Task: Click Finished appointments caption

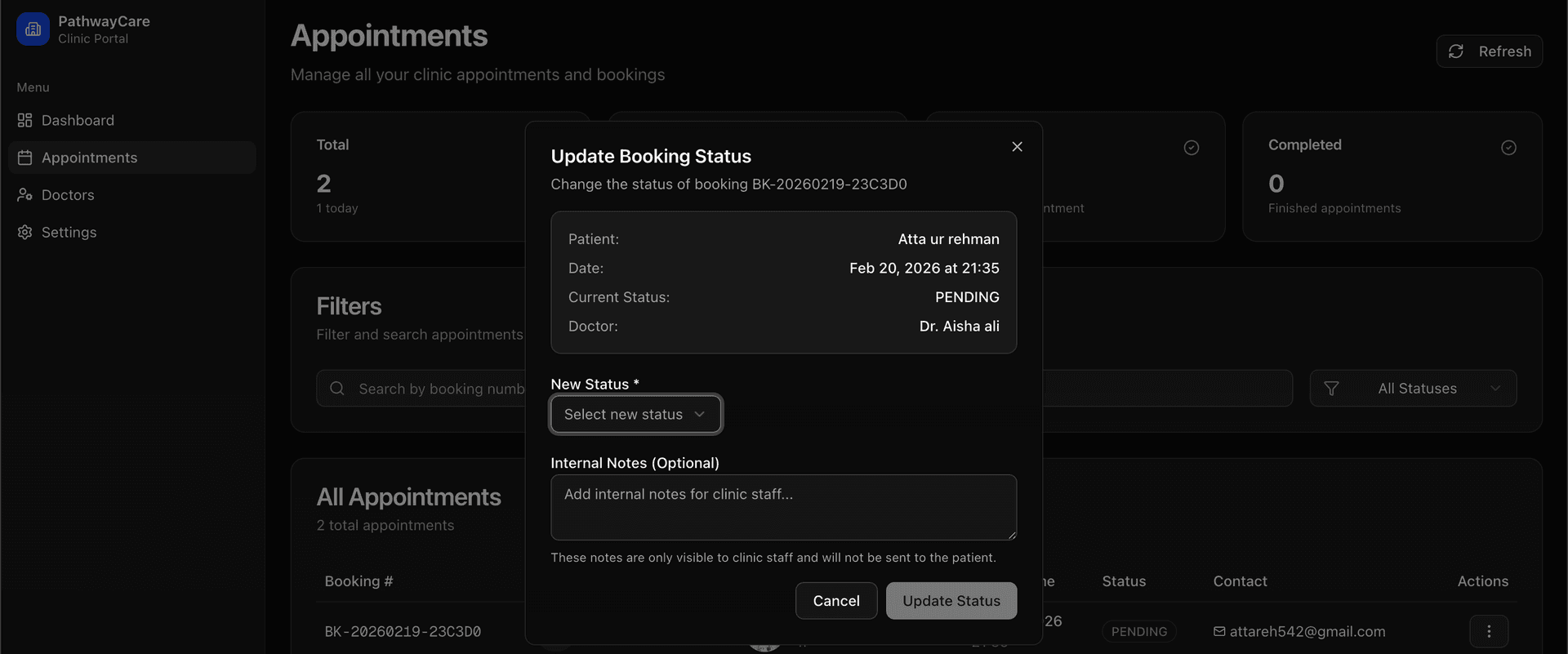Action: click(x=1334, y=208)
